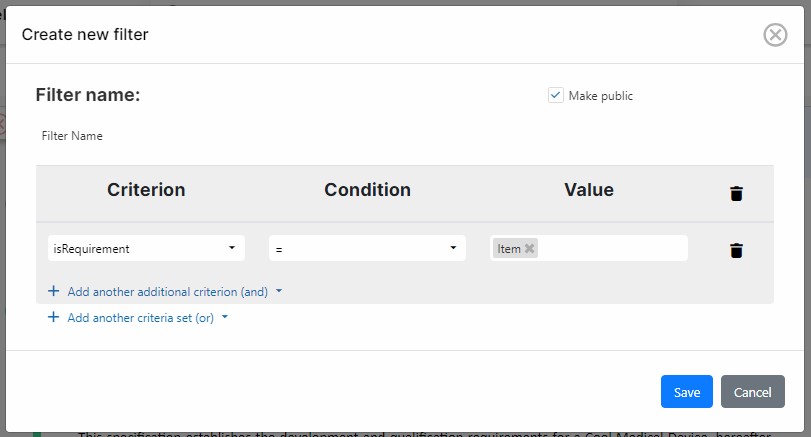Click Add another criteria set (or) link
This screenshot has width=811, height=437.
pyautogui.click(x=141, y=318)
